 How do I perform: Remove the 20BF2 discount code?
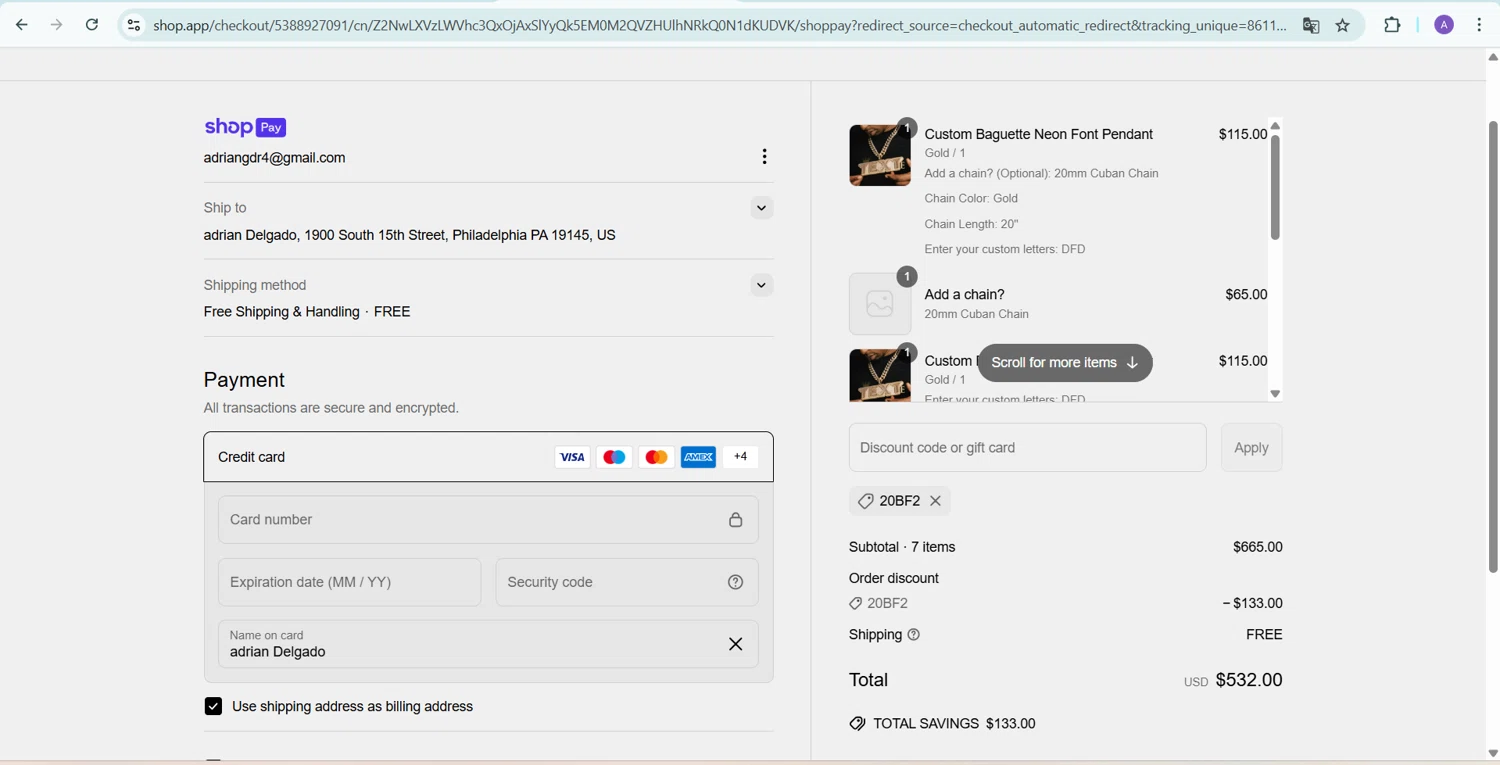(936, 501)
